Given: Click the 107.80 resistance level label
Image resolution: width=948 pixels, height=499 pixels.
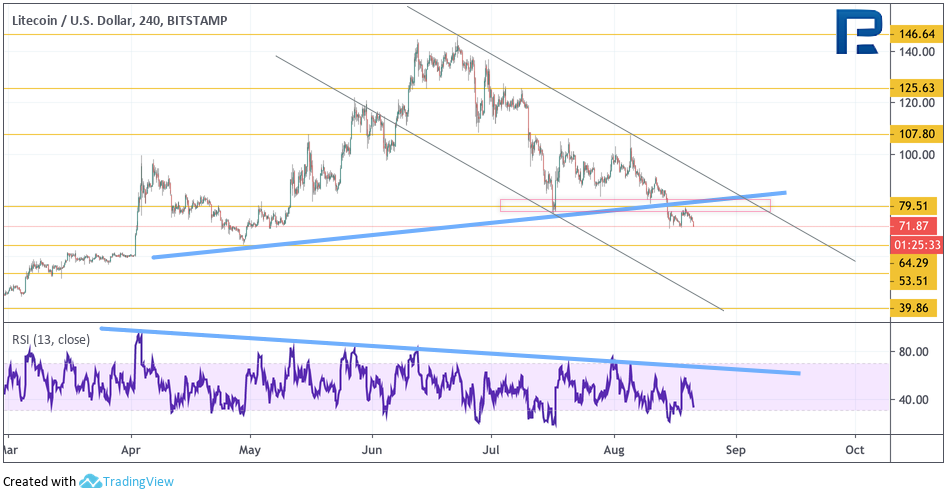Looking at the screenshot, I should tap(917, 134).
